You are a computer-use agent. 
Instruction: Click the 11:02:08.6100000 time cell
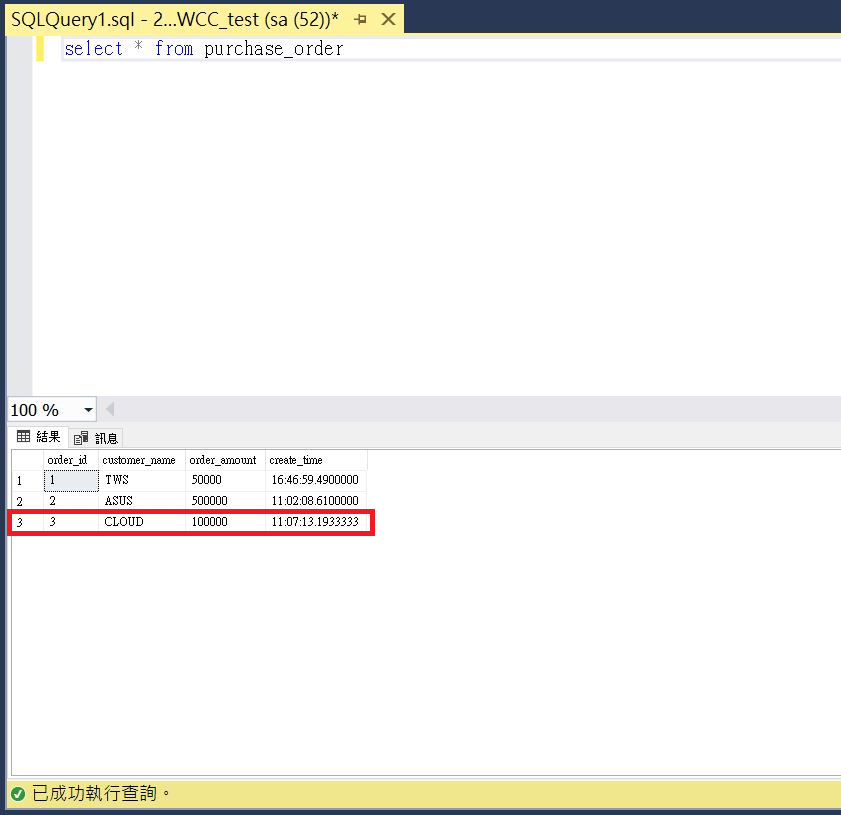point(316,501)
